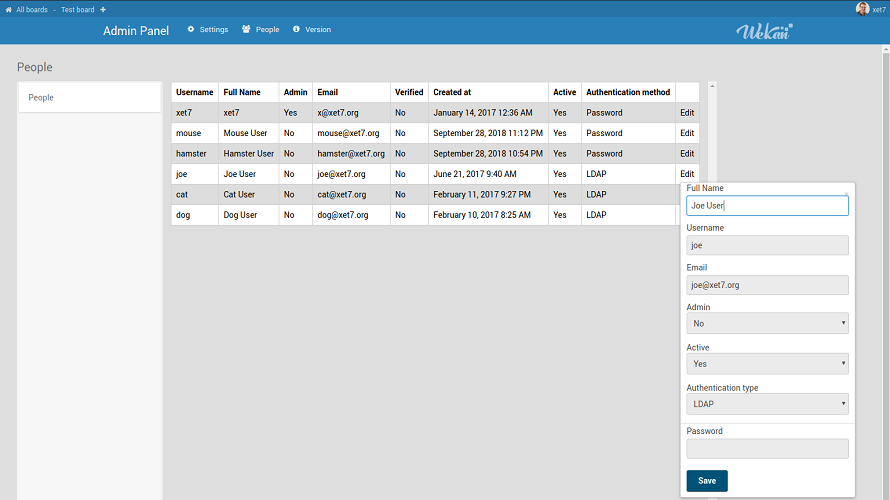Screen dimensions: 890x500
Task: Click Edit for the hamster user
Action: tap(687, 154)
